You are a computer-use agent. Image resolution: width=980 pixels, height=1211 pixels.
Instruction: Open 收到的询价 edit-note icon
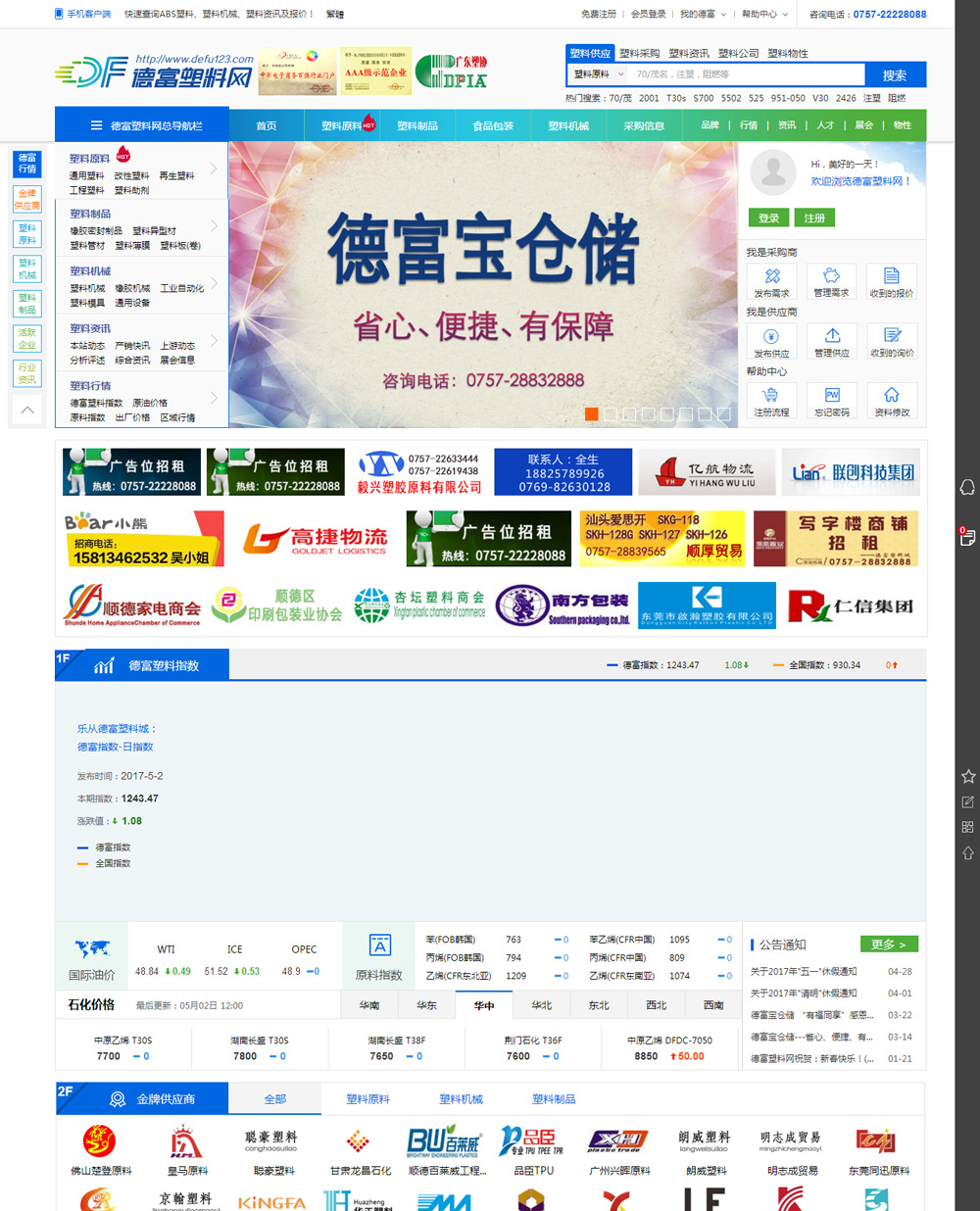point(892,336)
